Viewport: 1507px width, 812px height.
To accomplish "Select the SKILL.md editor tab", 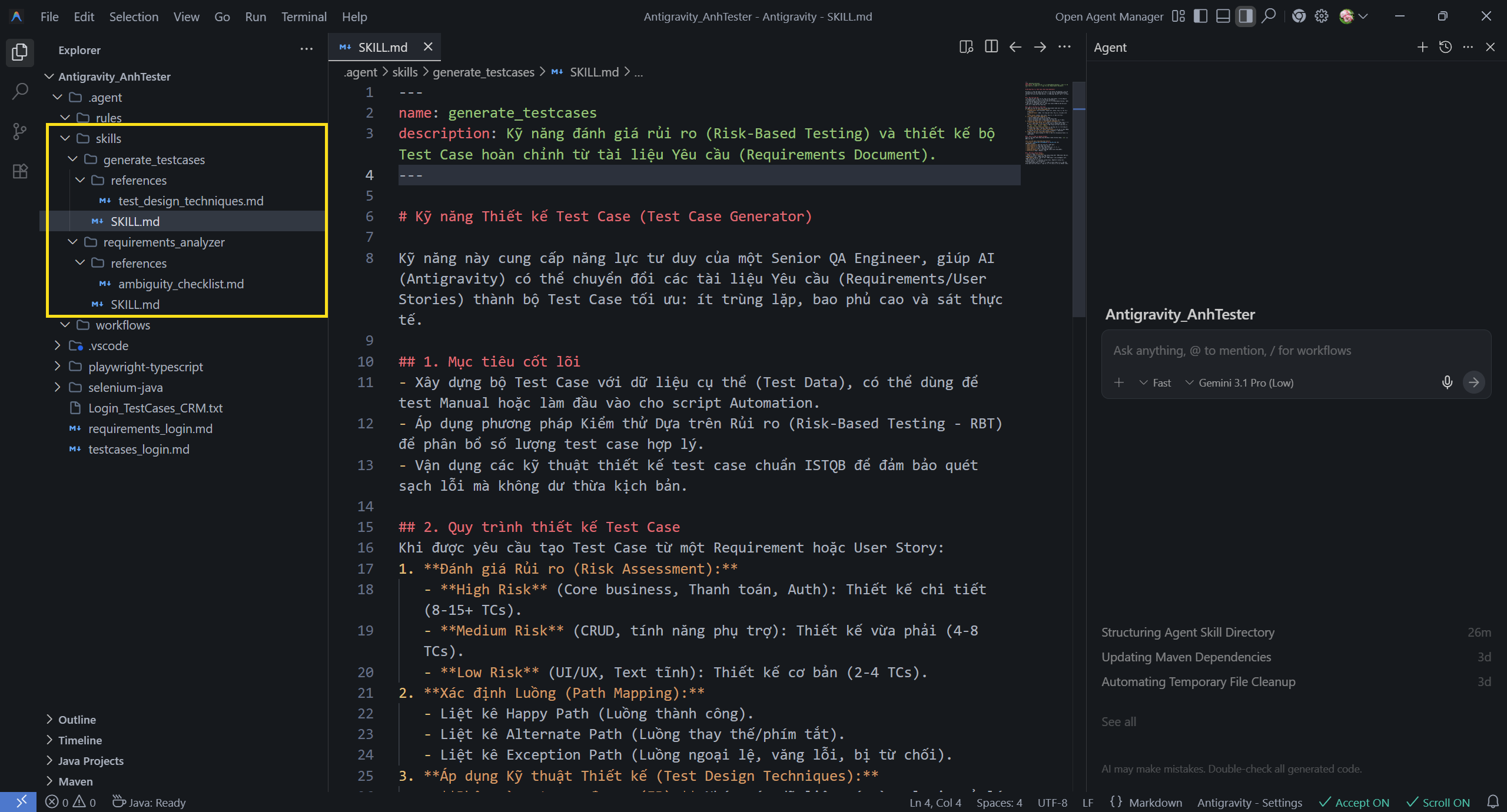I will point(382,47).
